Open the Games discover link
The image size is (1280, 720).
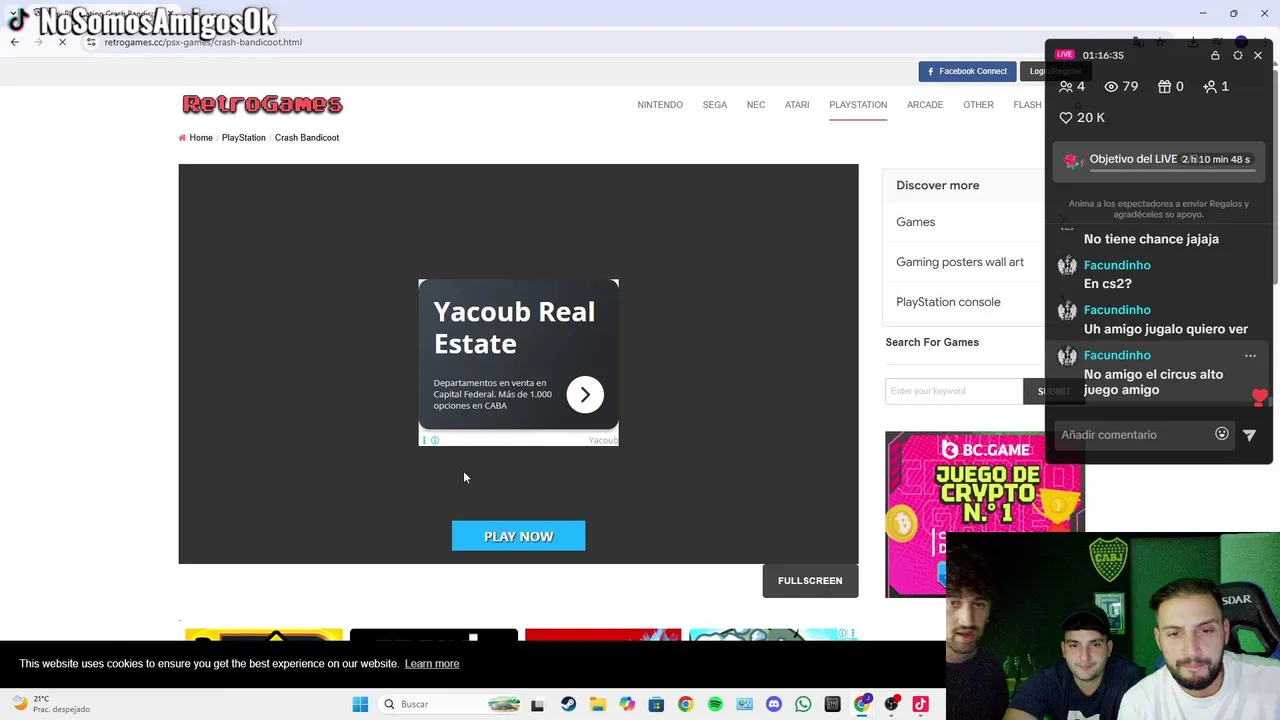click(916, 222)
